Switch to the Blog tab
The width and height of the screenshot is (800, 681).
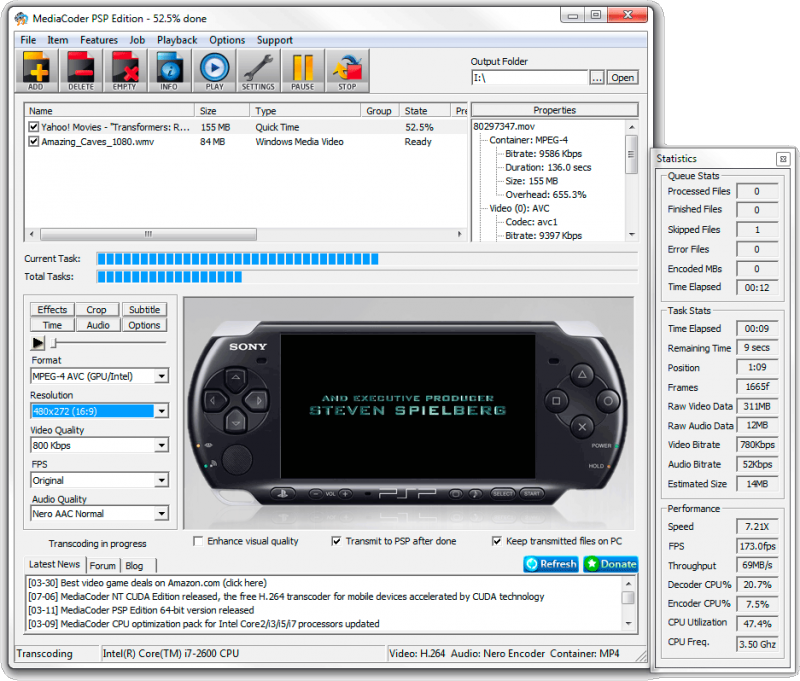pos(134,566)
